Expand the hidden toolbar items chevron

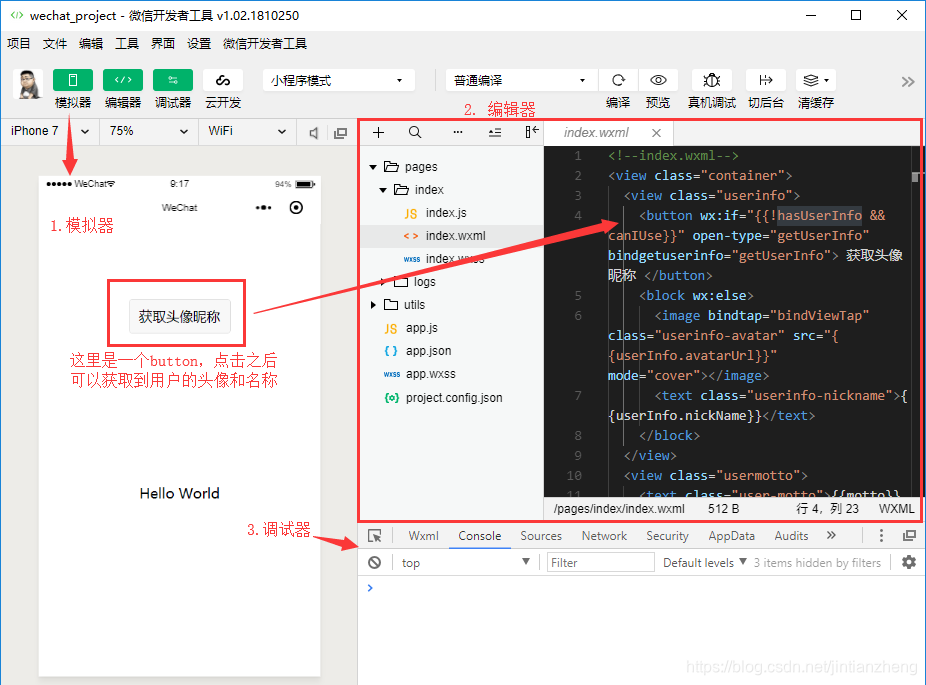[908, 81]
